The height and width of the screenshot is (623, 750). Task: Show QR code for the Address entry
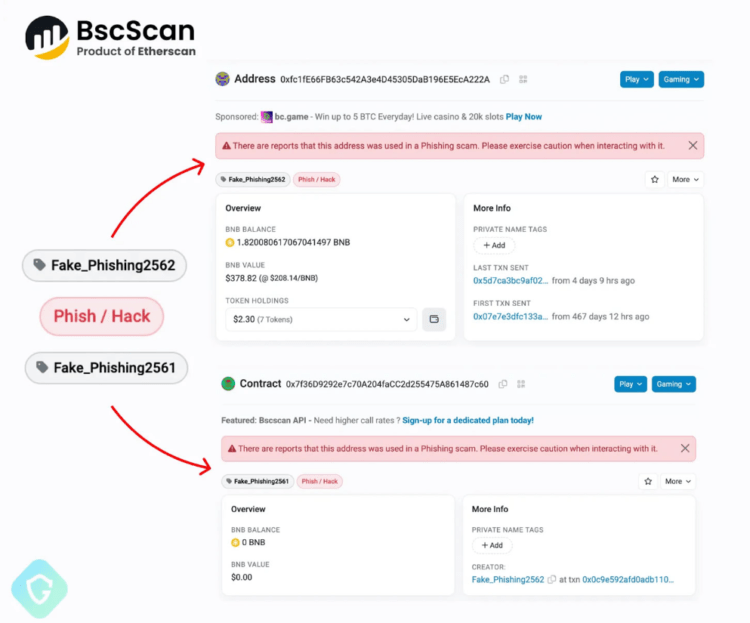[x=523, y=79]
